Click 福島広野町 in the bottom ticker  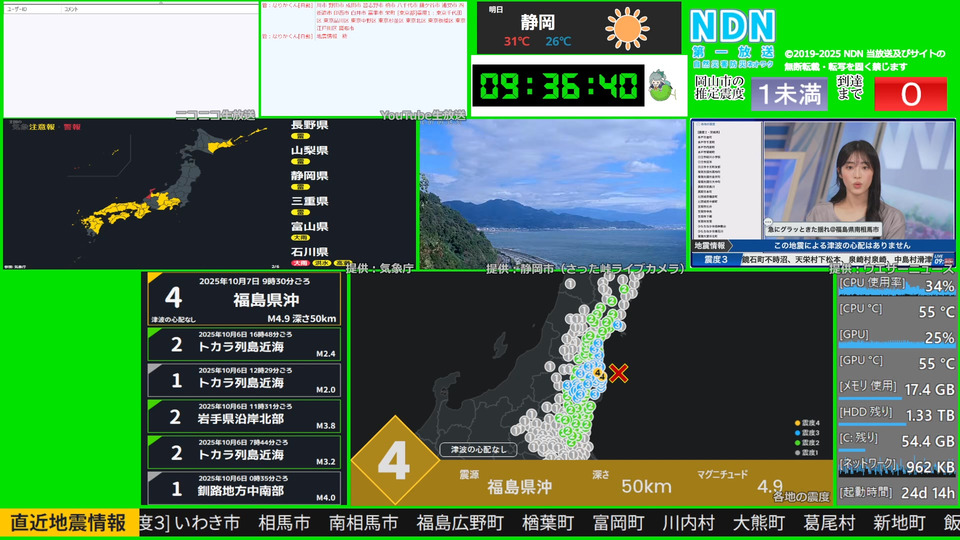click(x=460, y=523)
